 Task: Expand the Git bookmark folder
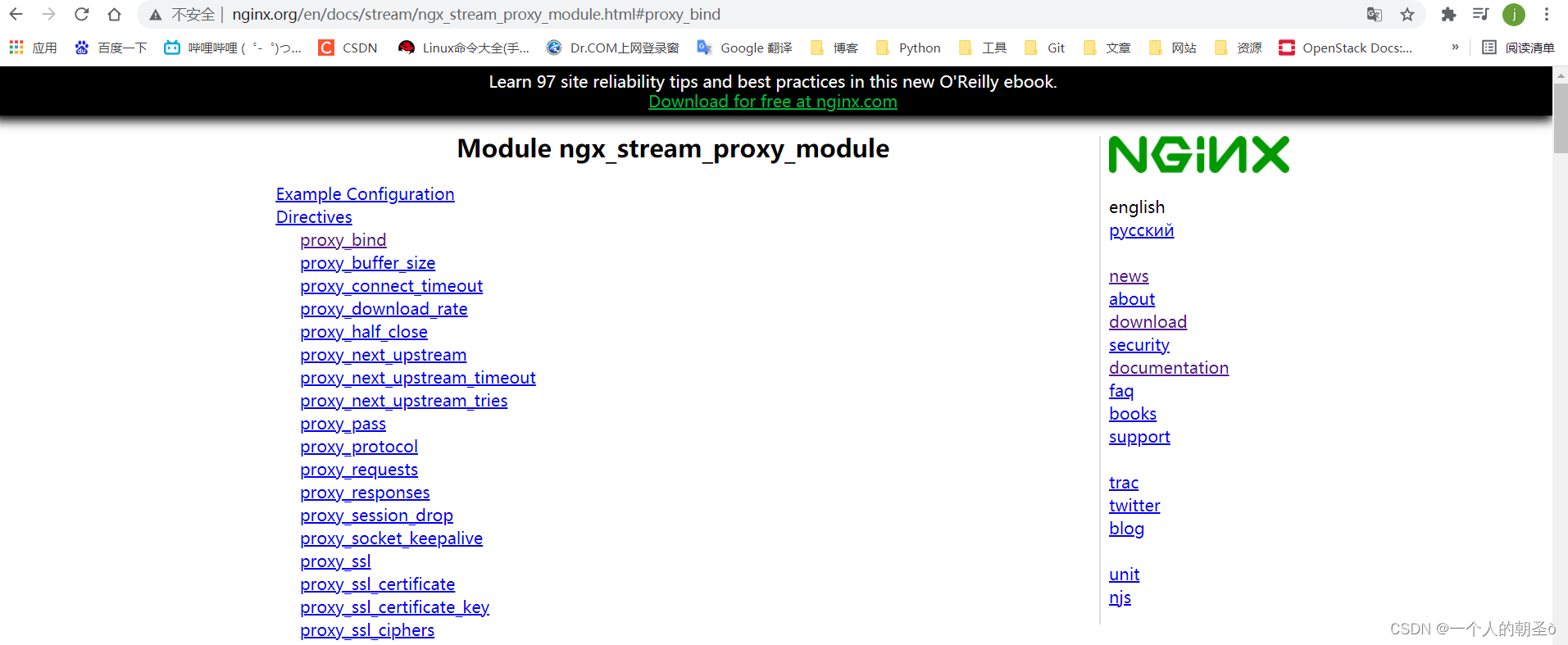coord(1045,48)
